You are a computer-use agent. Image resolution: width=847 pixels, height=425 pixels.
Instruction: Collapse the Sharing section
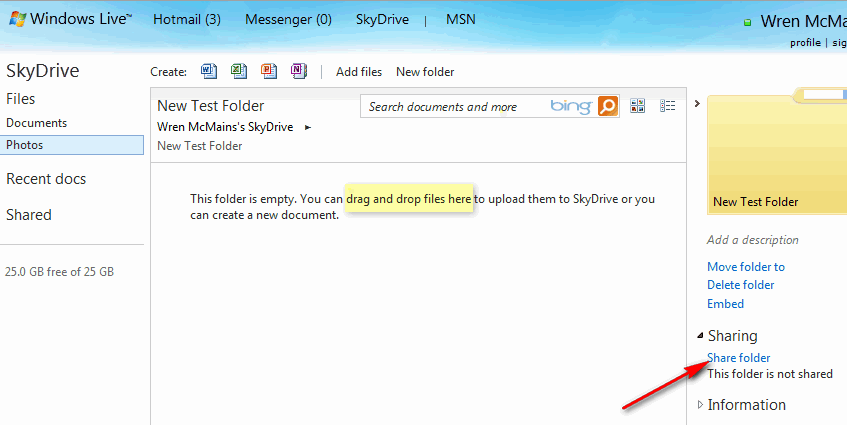pyautogui.click(x=700, y=335)
